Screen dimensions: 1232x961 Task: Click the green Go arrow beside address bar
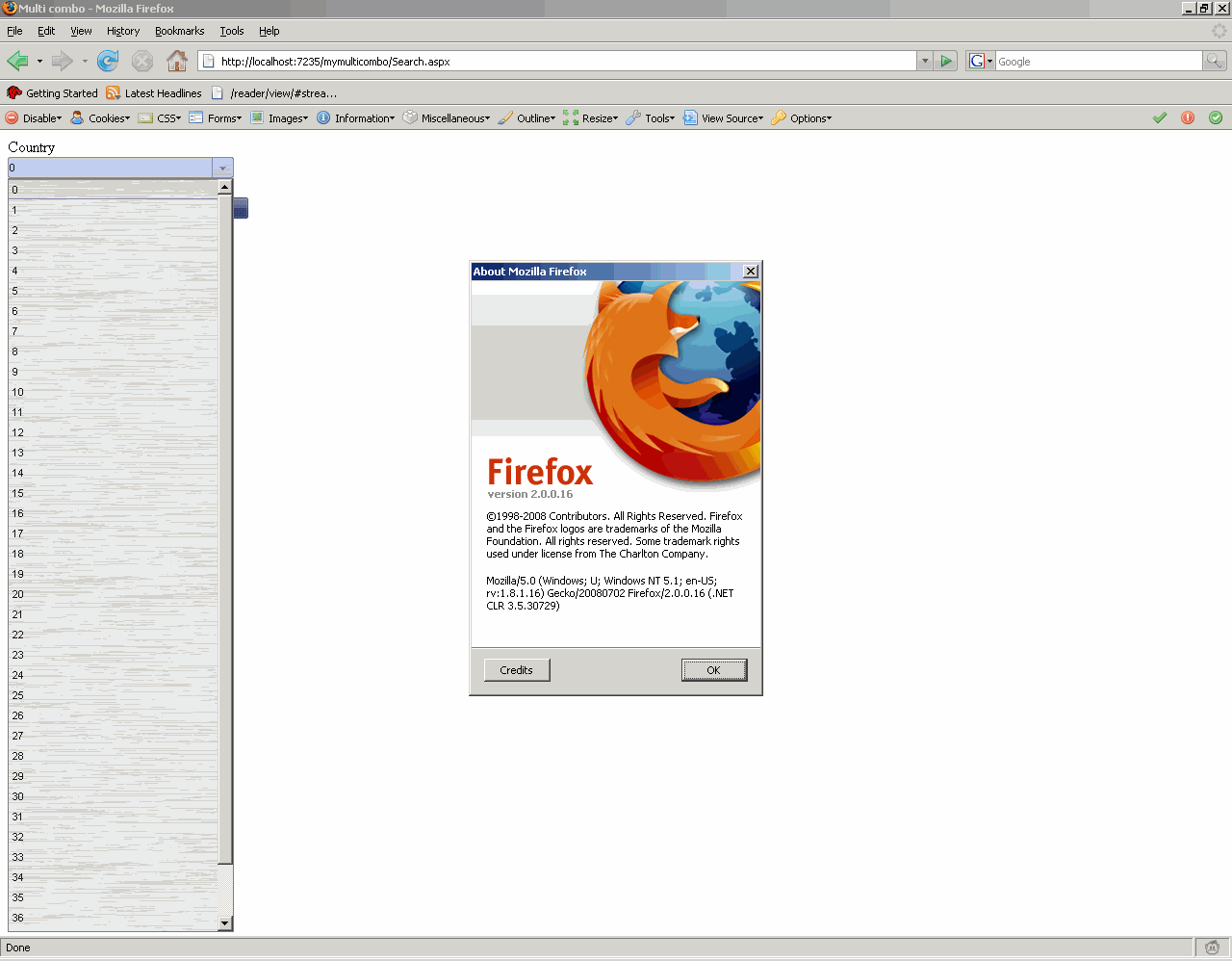coord(946,61)
